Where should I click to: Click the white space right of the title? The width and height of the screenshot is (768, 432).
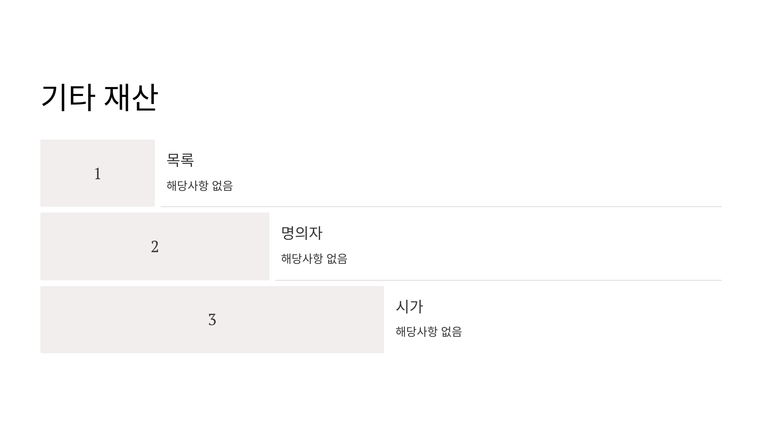click(x=450, y=98)
